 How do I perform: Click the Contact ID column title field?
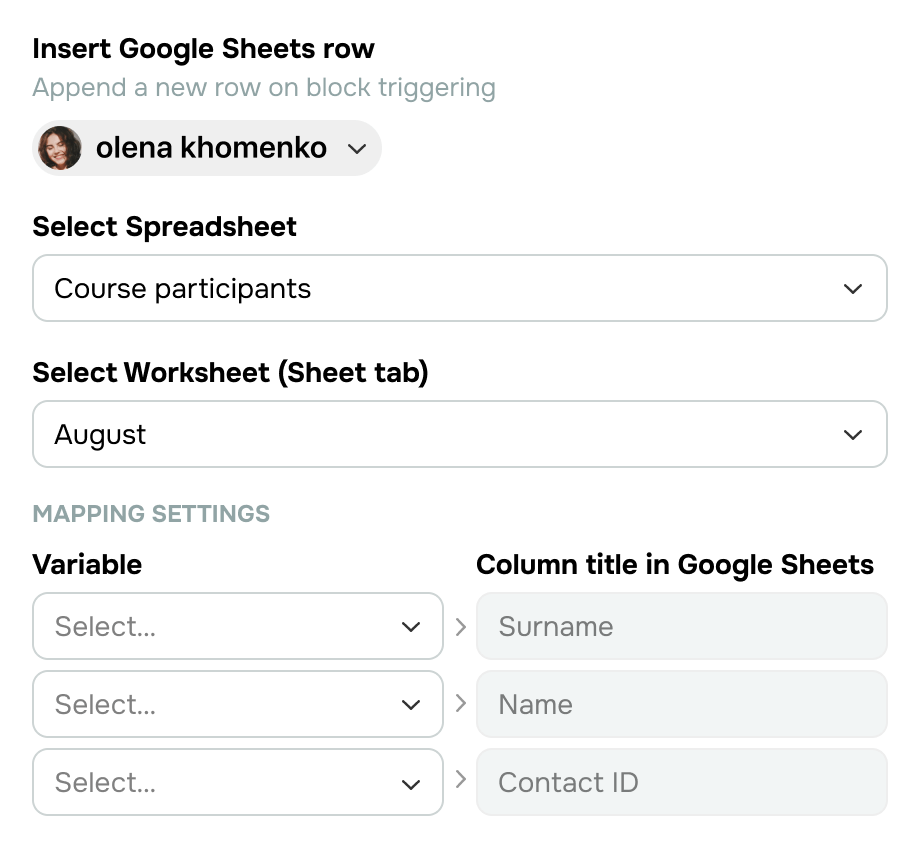682,782
